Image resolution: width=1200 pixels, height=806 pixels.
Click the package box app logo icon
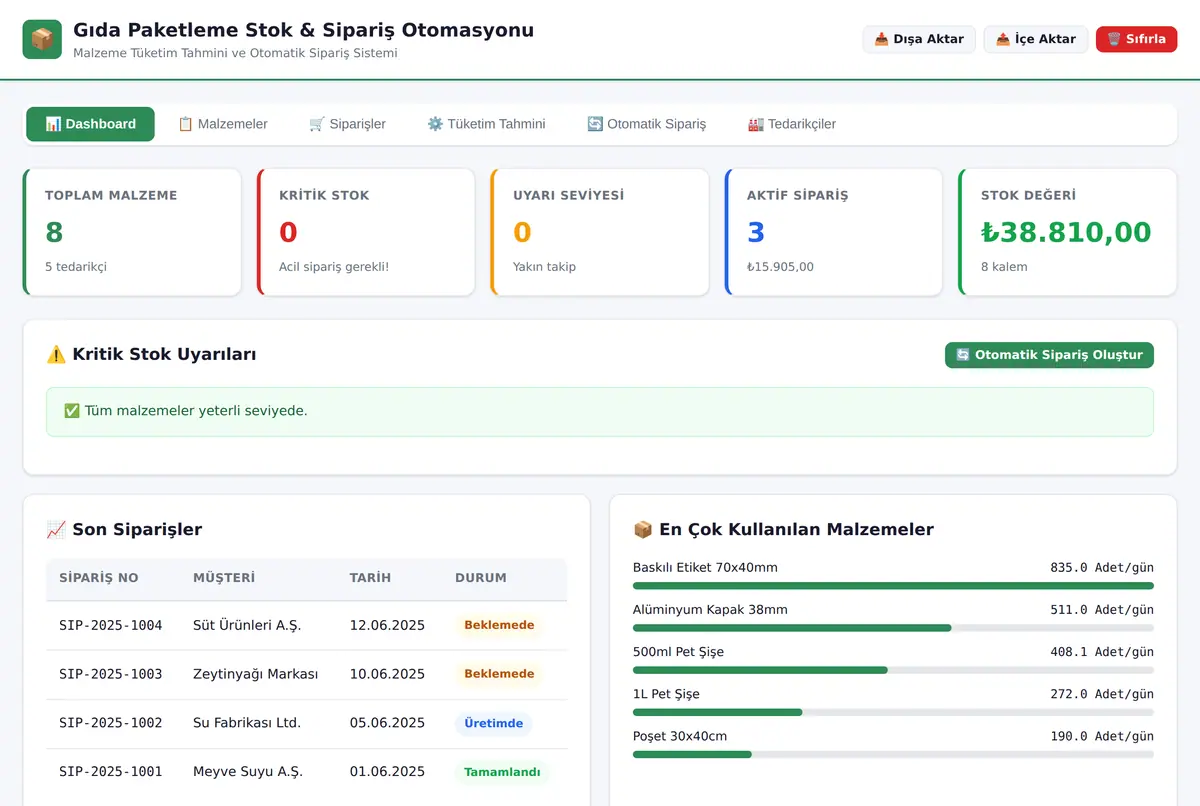42,39
